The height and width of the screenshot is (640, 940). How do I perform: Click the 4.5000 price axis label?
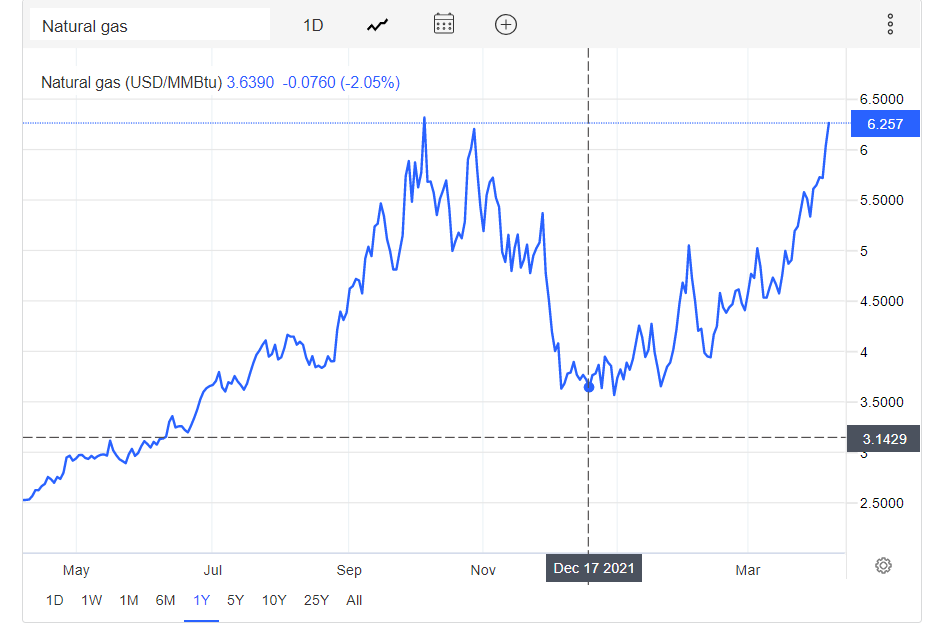(x=881, y=301)
